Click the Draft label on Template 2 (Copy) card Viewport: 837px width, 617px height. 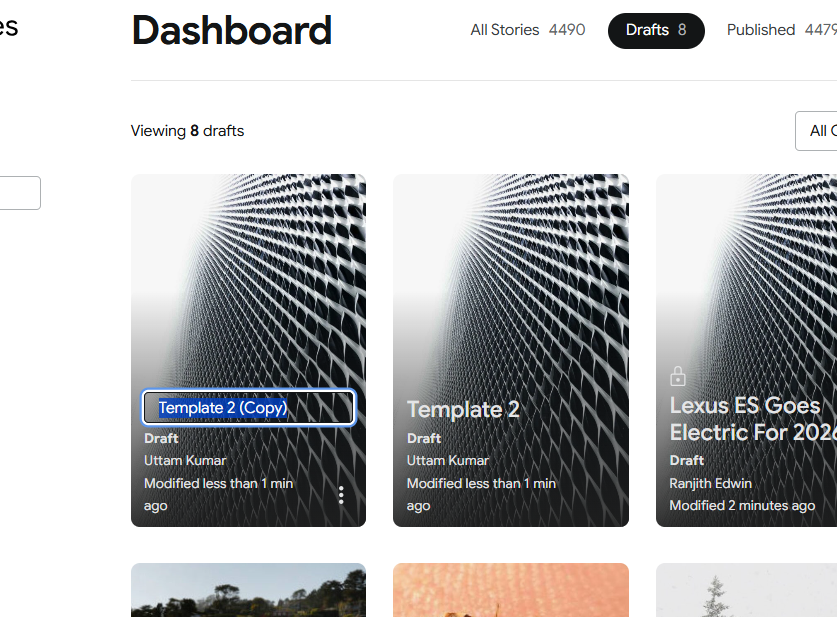[161, 438]
